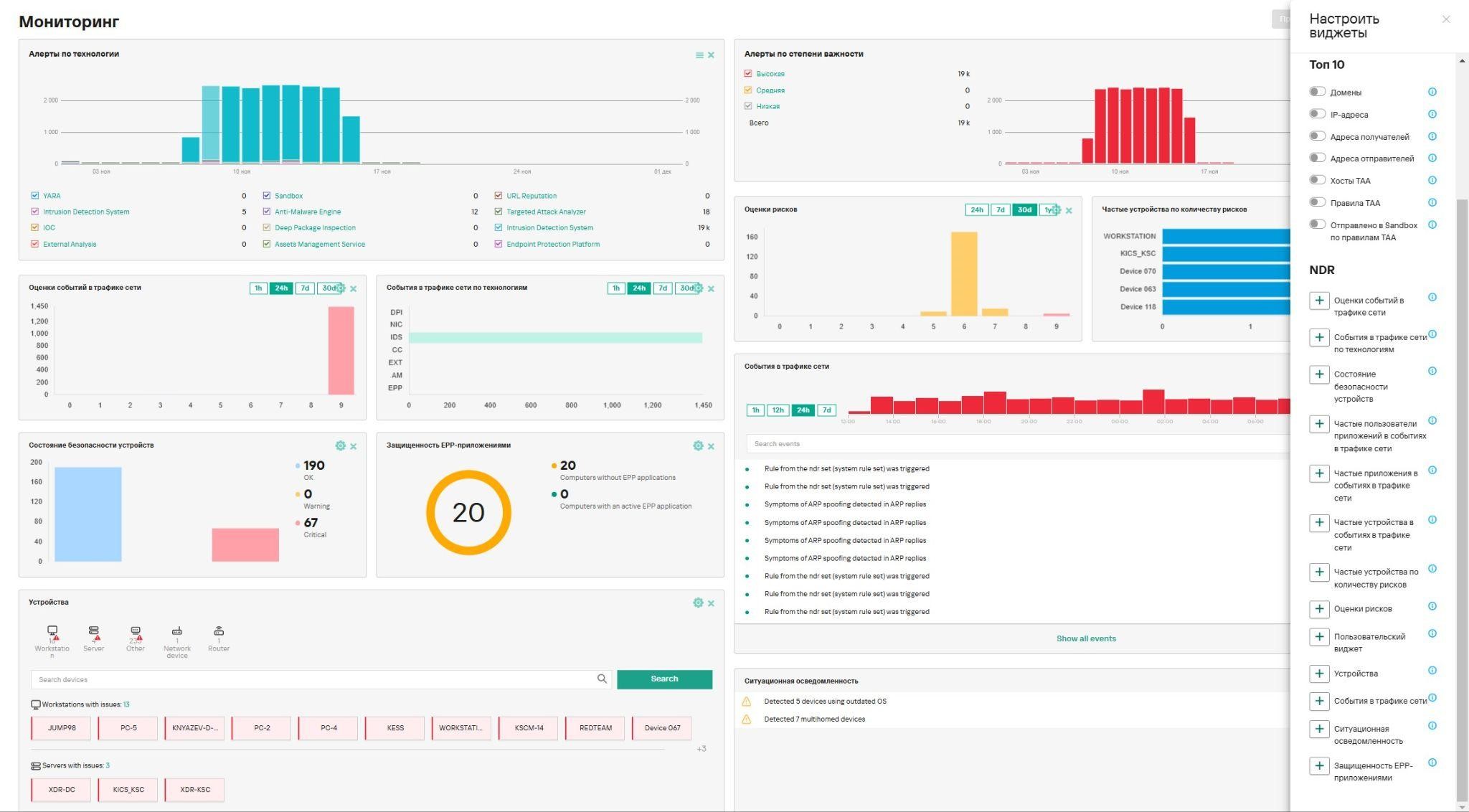Remove the Состояние безопасности устройств widget with its X
Screen dimensions: 1469x812
coord(353,446)
